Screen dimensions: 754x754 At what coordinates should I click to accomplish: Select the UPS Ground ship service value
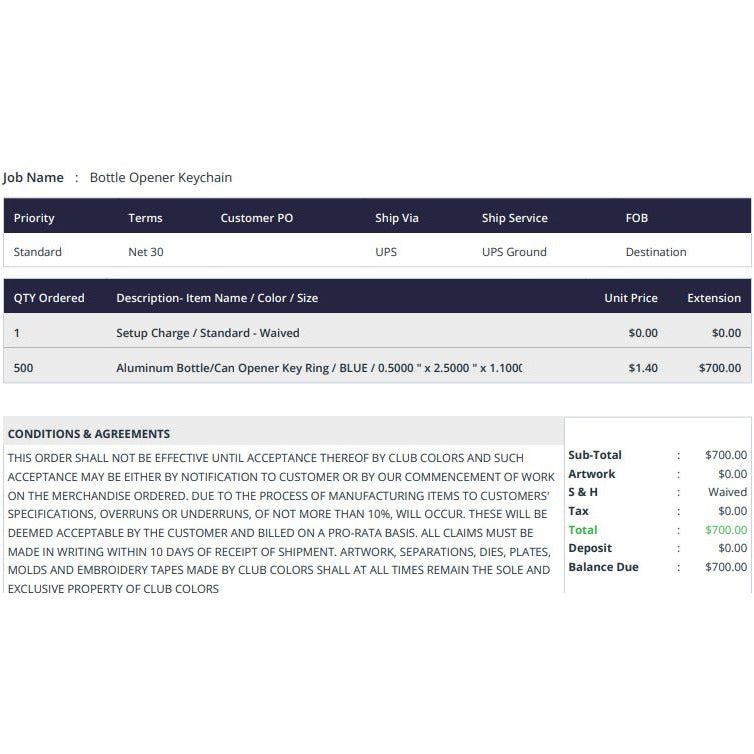[x=514, y=252]
